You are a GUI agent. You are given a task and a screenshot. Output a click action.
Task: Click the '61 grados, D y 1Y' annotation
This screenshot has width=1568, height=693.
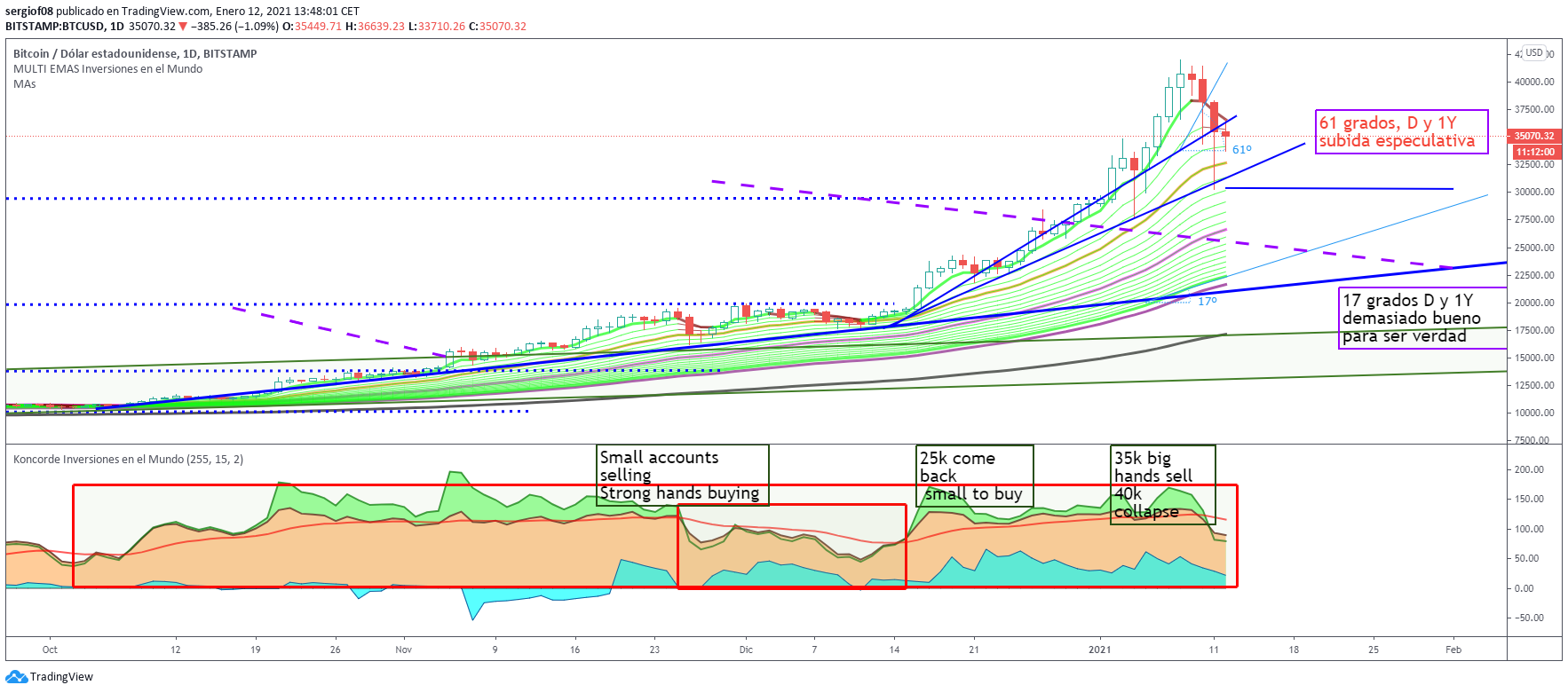point(1401,132)
